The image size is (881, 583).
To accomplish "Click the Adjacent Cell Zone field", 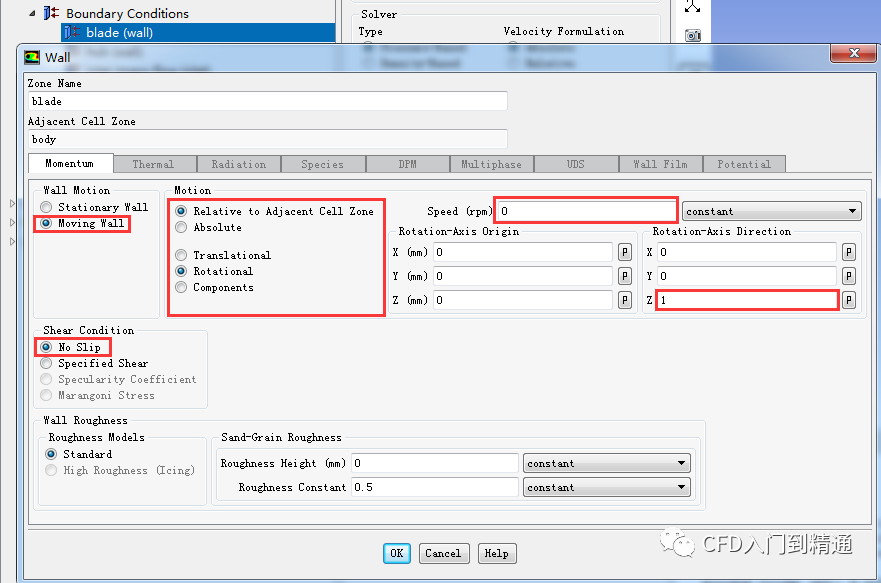I will tap(267, 139).
